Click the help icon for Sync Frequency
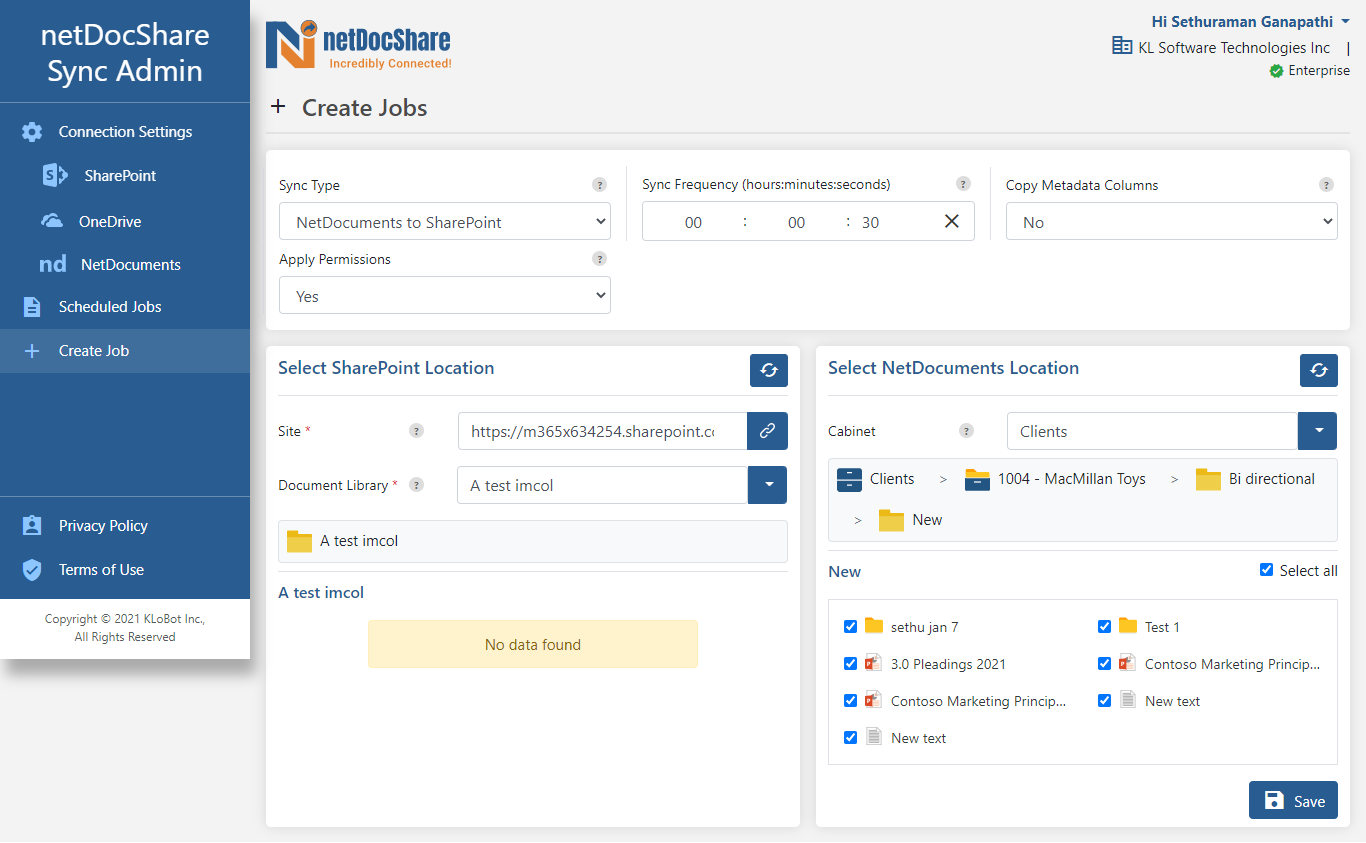Viewport: 1366px width, 843px height. pyautogui.click(x=963, y=184)
